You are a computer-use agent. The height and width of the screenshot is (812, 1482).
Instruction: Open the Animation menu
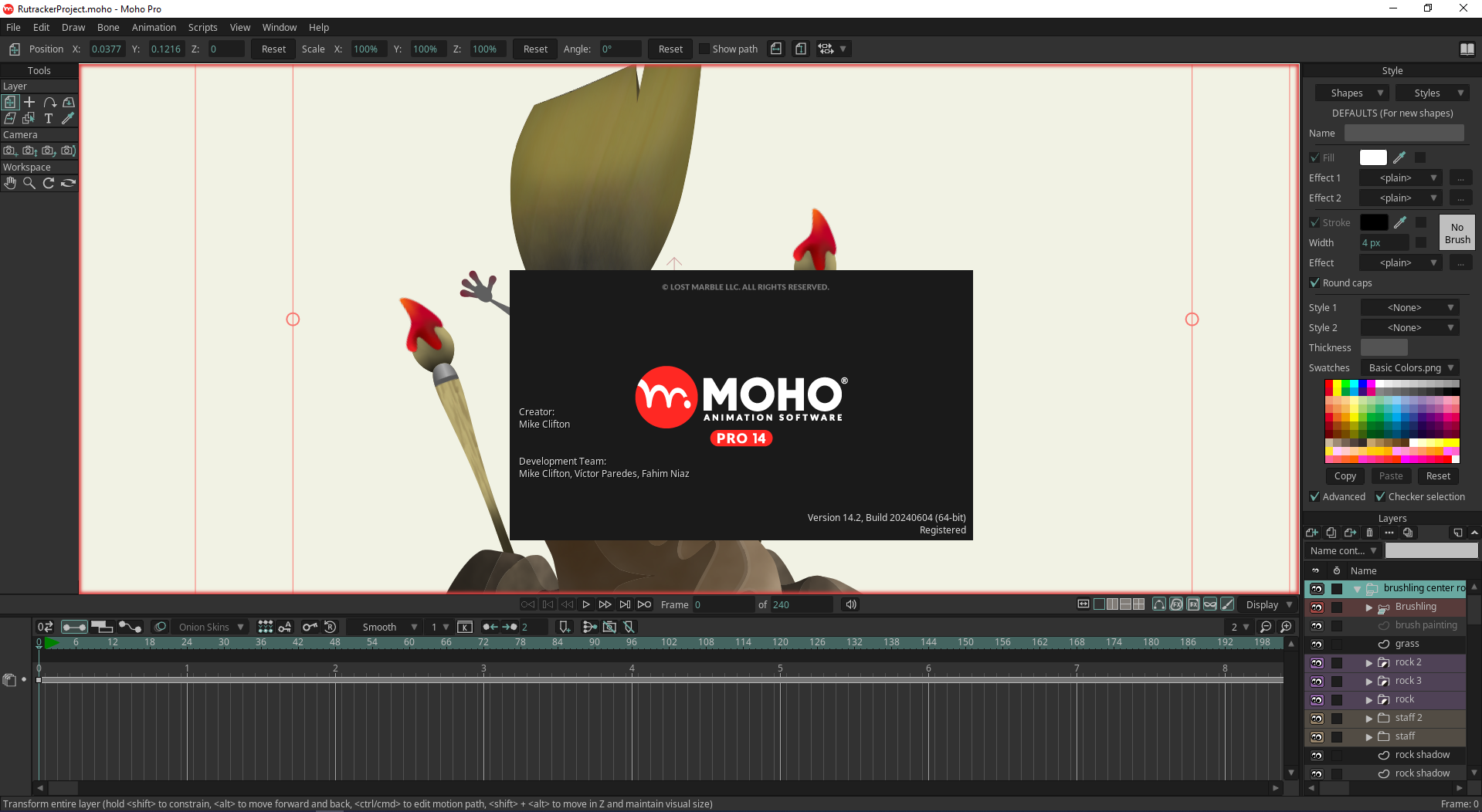coord(154,27)
